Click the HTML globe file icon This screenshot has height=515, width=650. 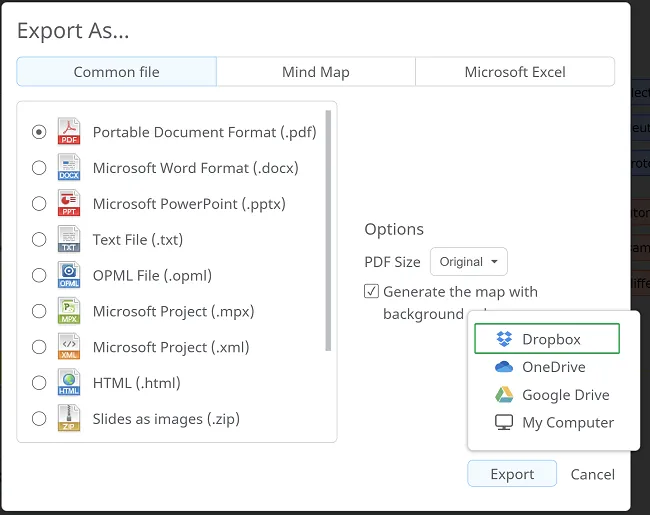pyautogui.click(x=69, y=383)
